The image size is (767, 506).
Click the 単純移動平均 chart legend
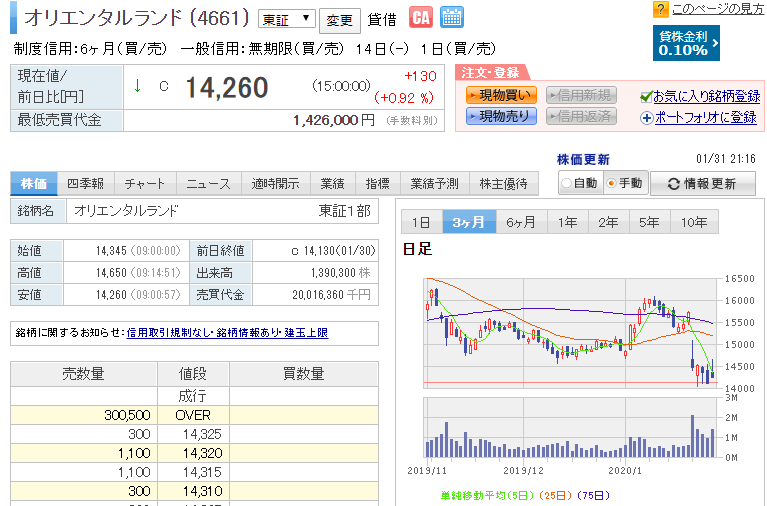525,496
